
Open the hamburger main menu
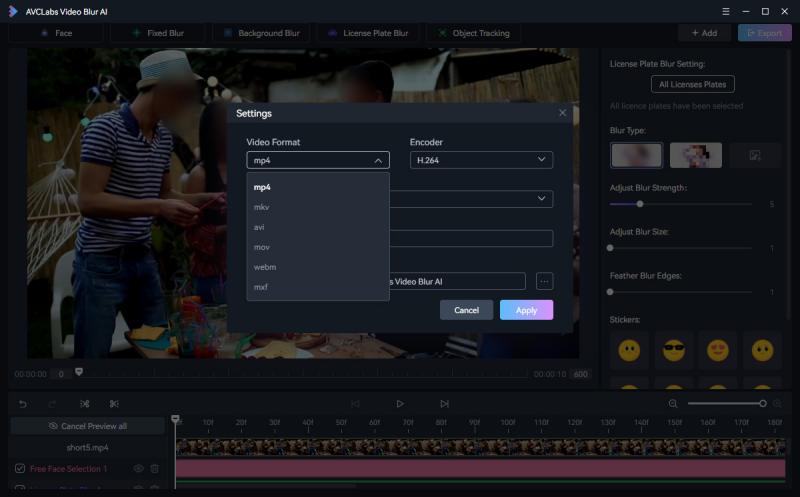pos(726,11)
